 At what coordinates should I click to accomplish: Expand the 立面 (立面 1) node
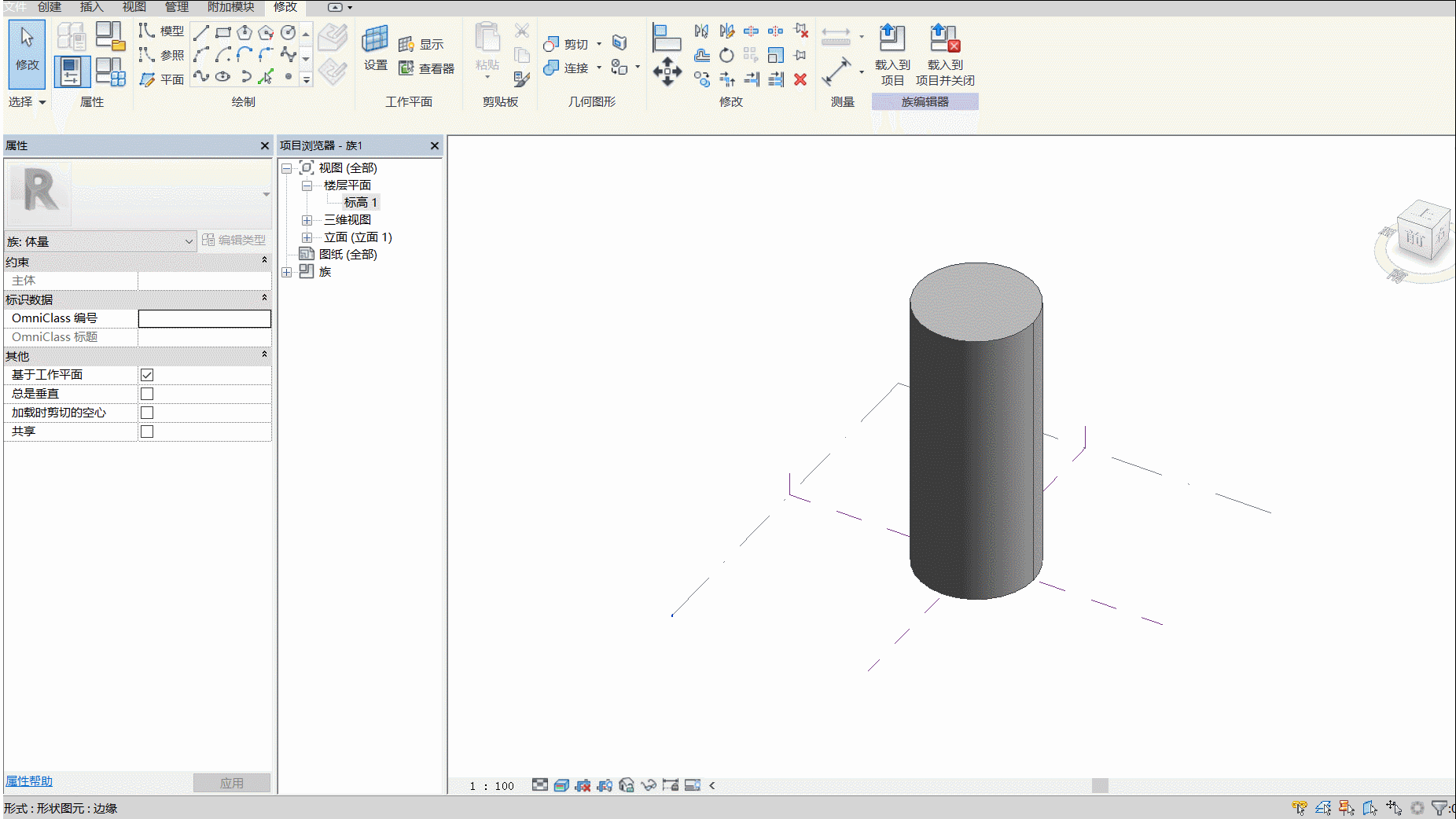pyautogui.click(x=307, y=237)
